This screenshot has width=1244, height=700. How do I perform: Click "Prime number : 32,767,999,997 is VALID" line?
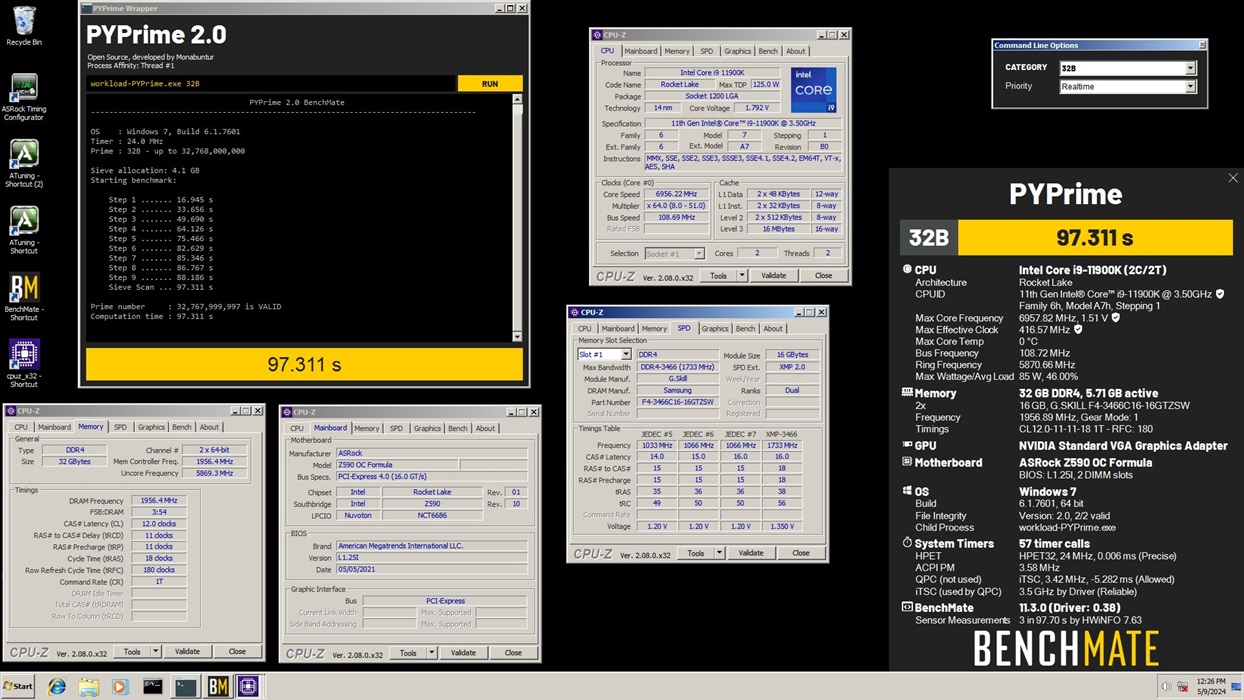coord(186,307)
